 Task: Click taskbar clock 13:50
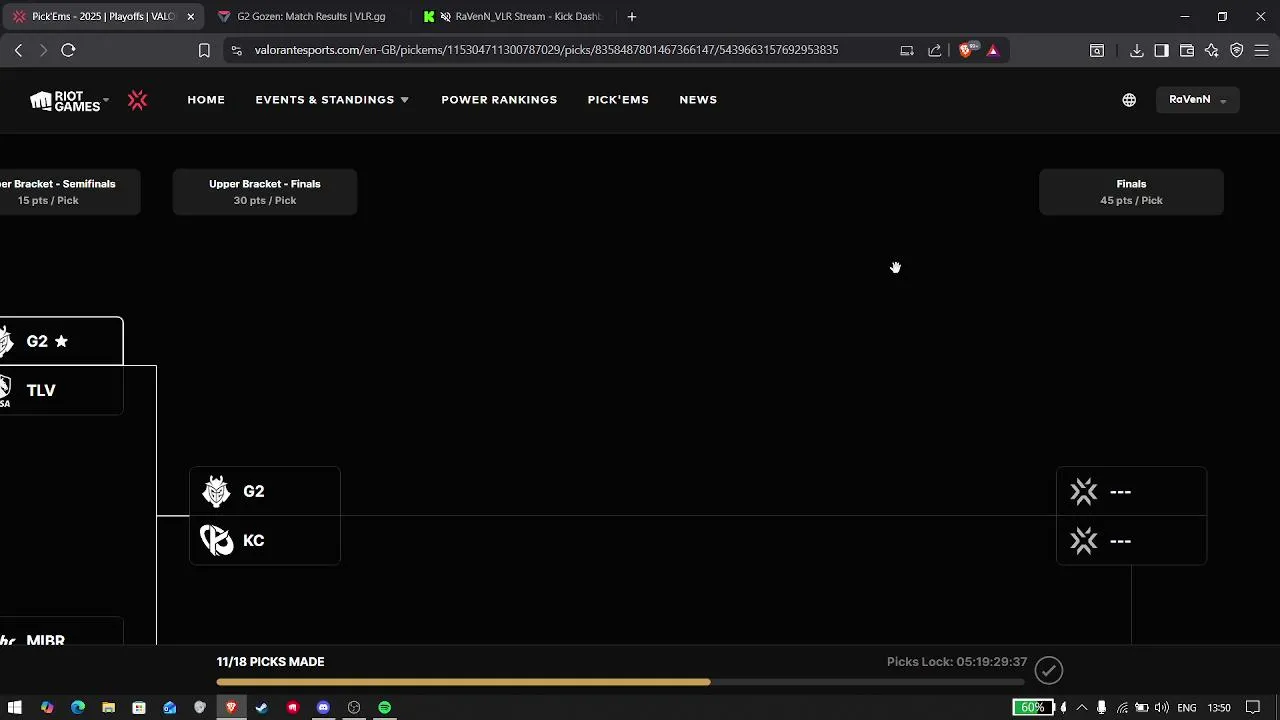pos(1219,708)
